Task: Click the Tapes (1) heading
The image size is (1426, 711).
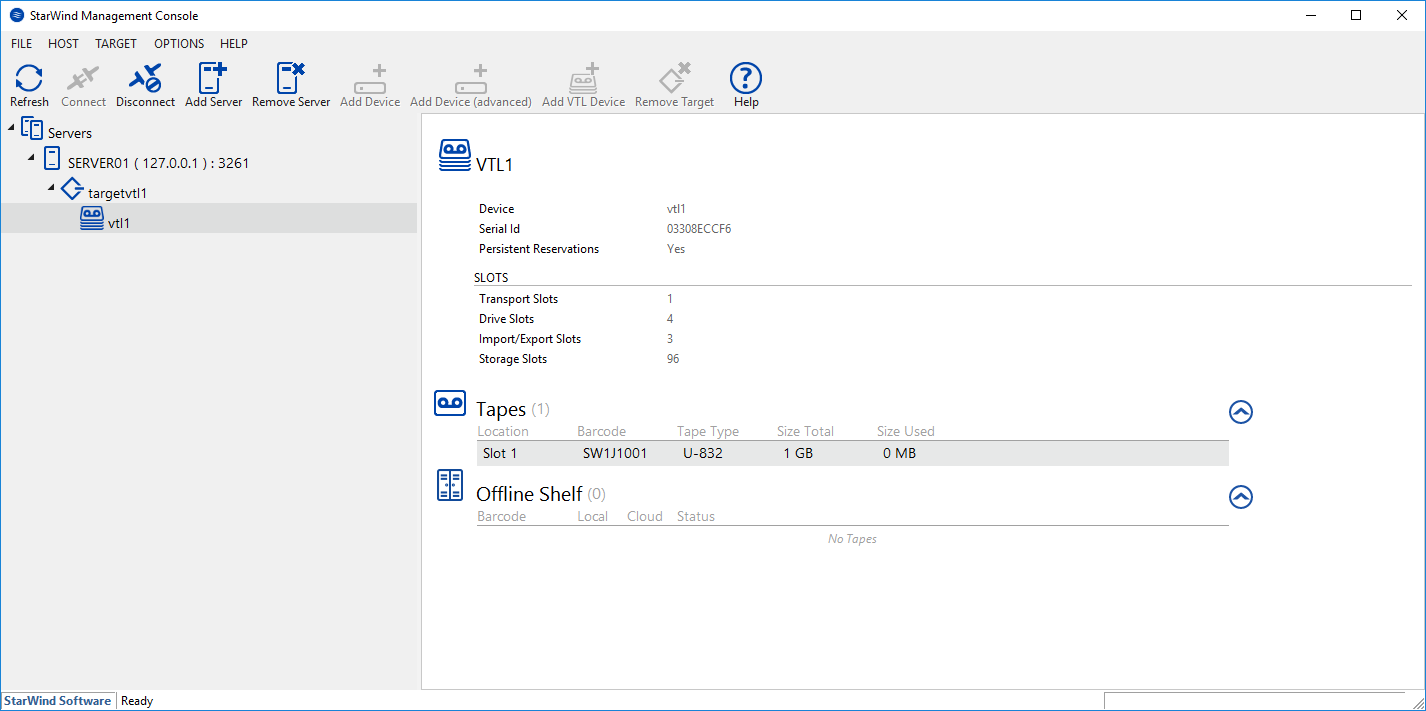Action: pos(513,409)
